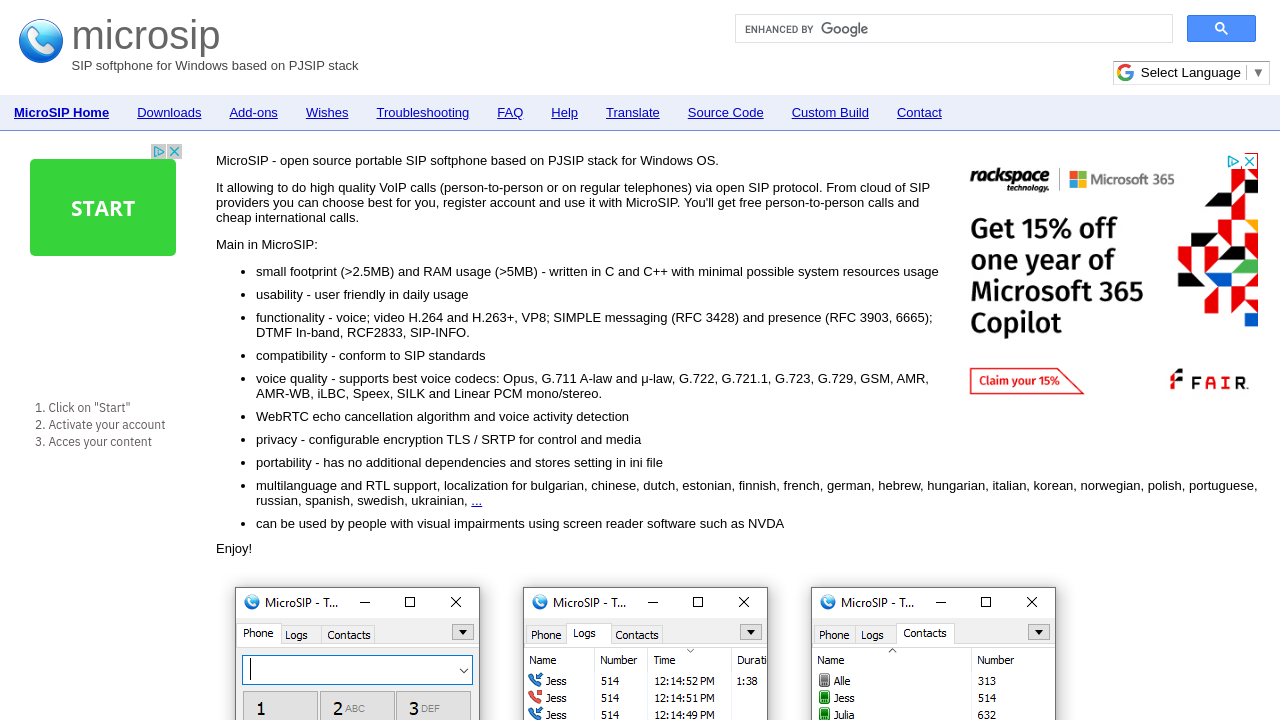1280x720 pixels.
Task: Open the Troubleshooting page
Action: pyautogui.click(x=423, y=113)
